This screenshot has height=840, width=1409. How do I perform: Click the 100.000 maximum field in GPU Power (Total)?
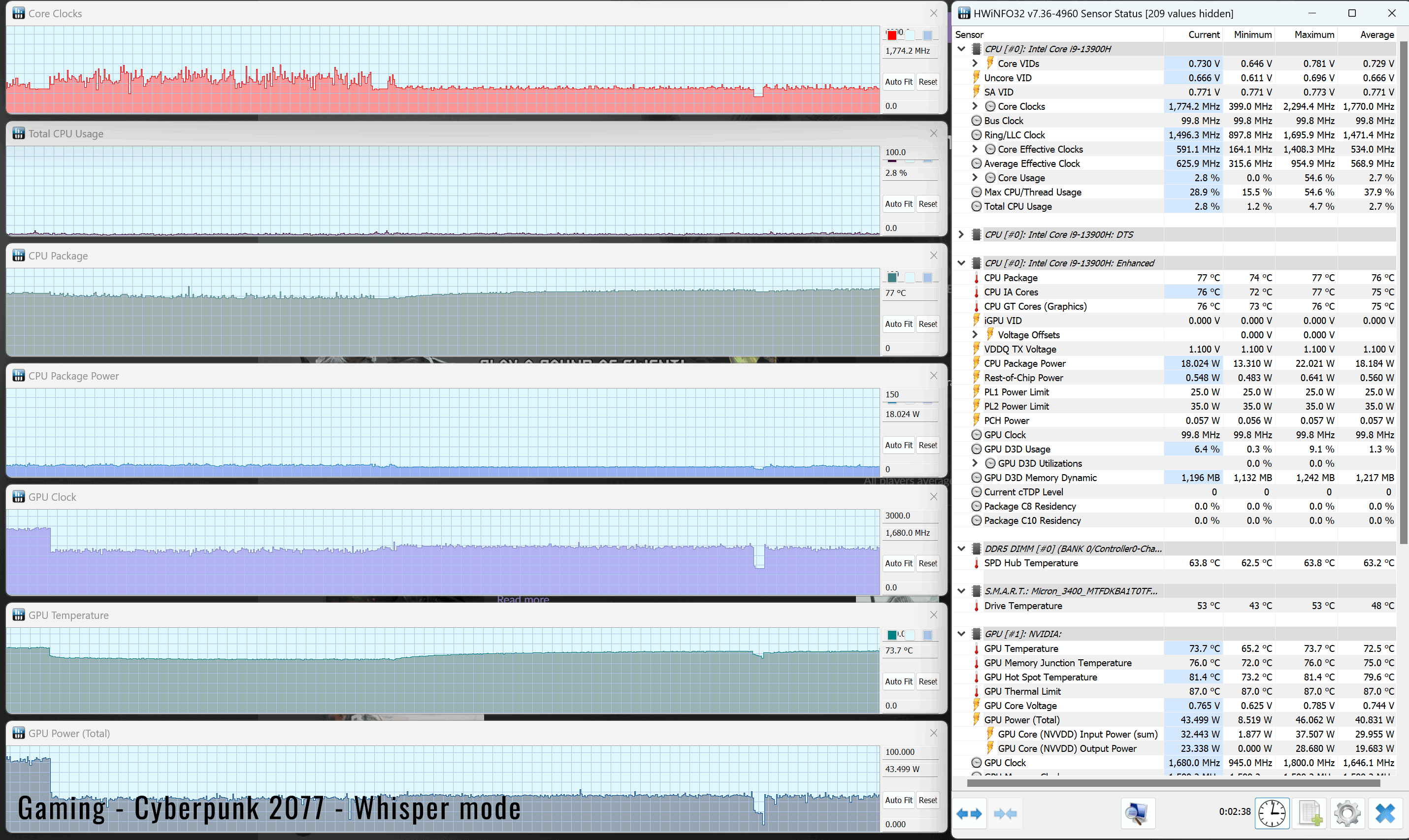(910, 752)
